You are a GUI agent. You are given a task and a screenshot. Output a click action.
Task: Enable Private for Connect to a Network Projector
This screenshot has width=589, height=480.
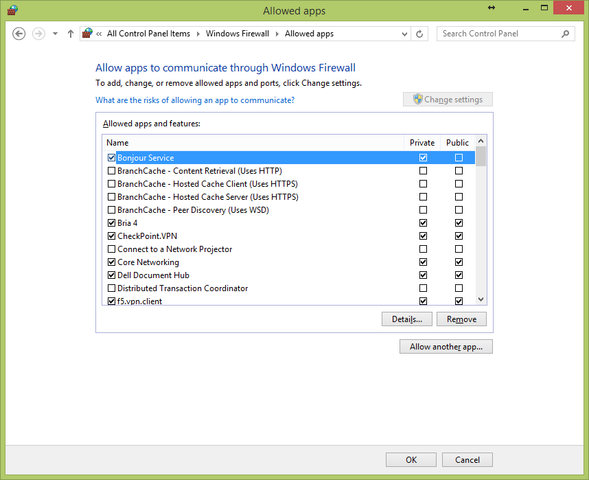(x=423, y=249)
